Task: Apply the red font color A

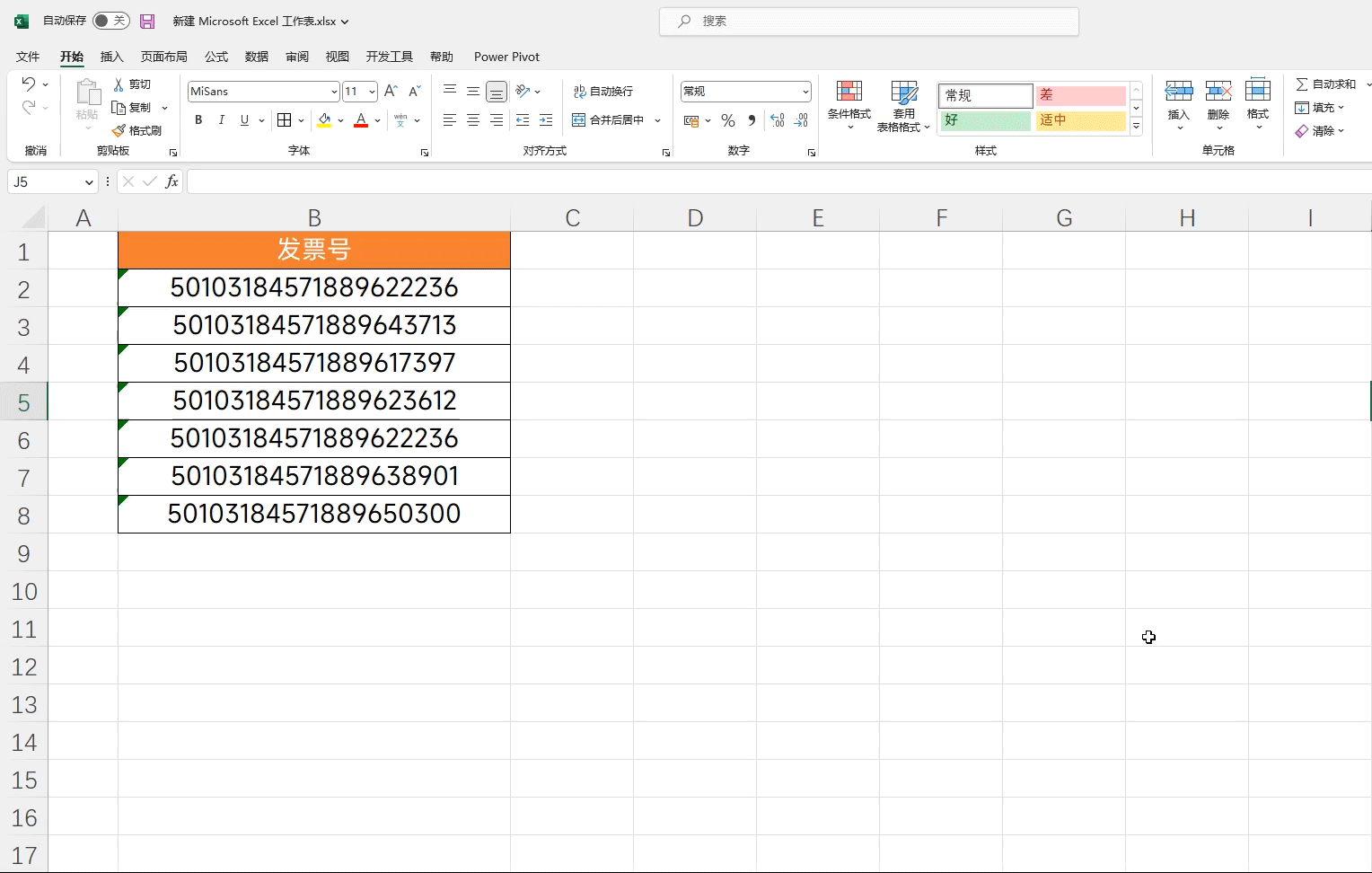Action: (x=361, y=119)
